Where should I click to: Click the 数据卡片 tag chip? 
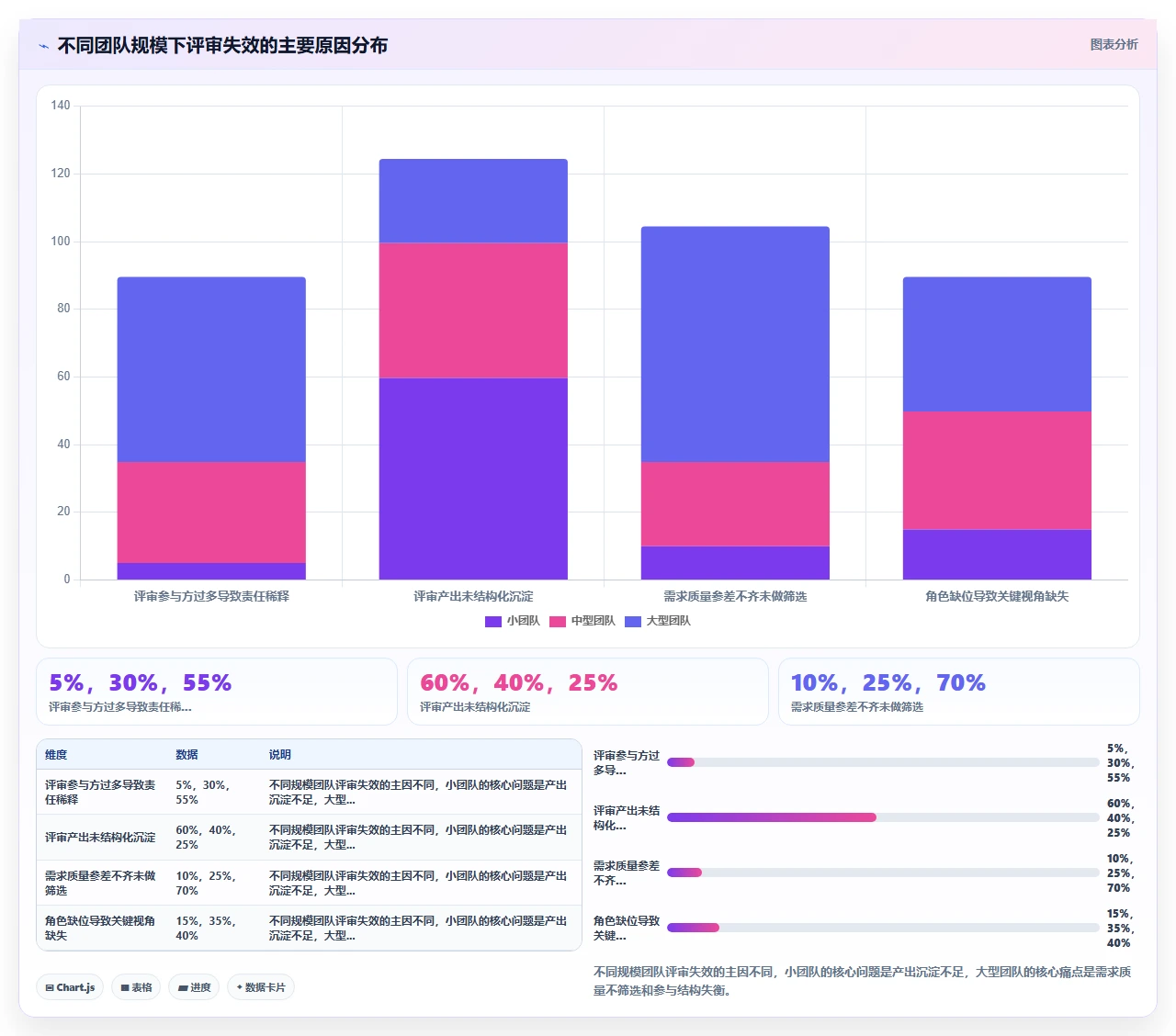point(261,987)
